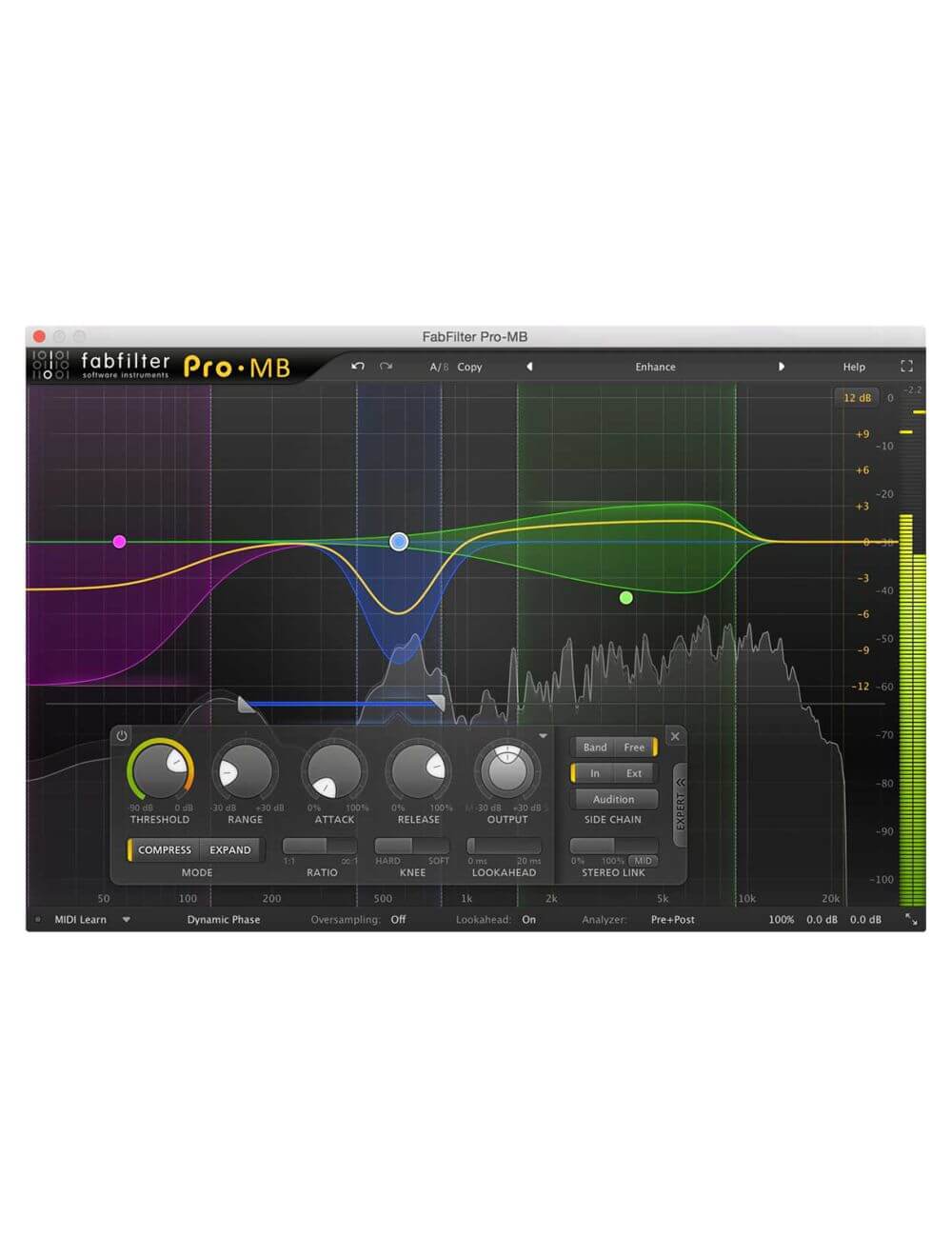952x1257 pixels.
Task: Click the Pro-MB product title
Action: 237,367
